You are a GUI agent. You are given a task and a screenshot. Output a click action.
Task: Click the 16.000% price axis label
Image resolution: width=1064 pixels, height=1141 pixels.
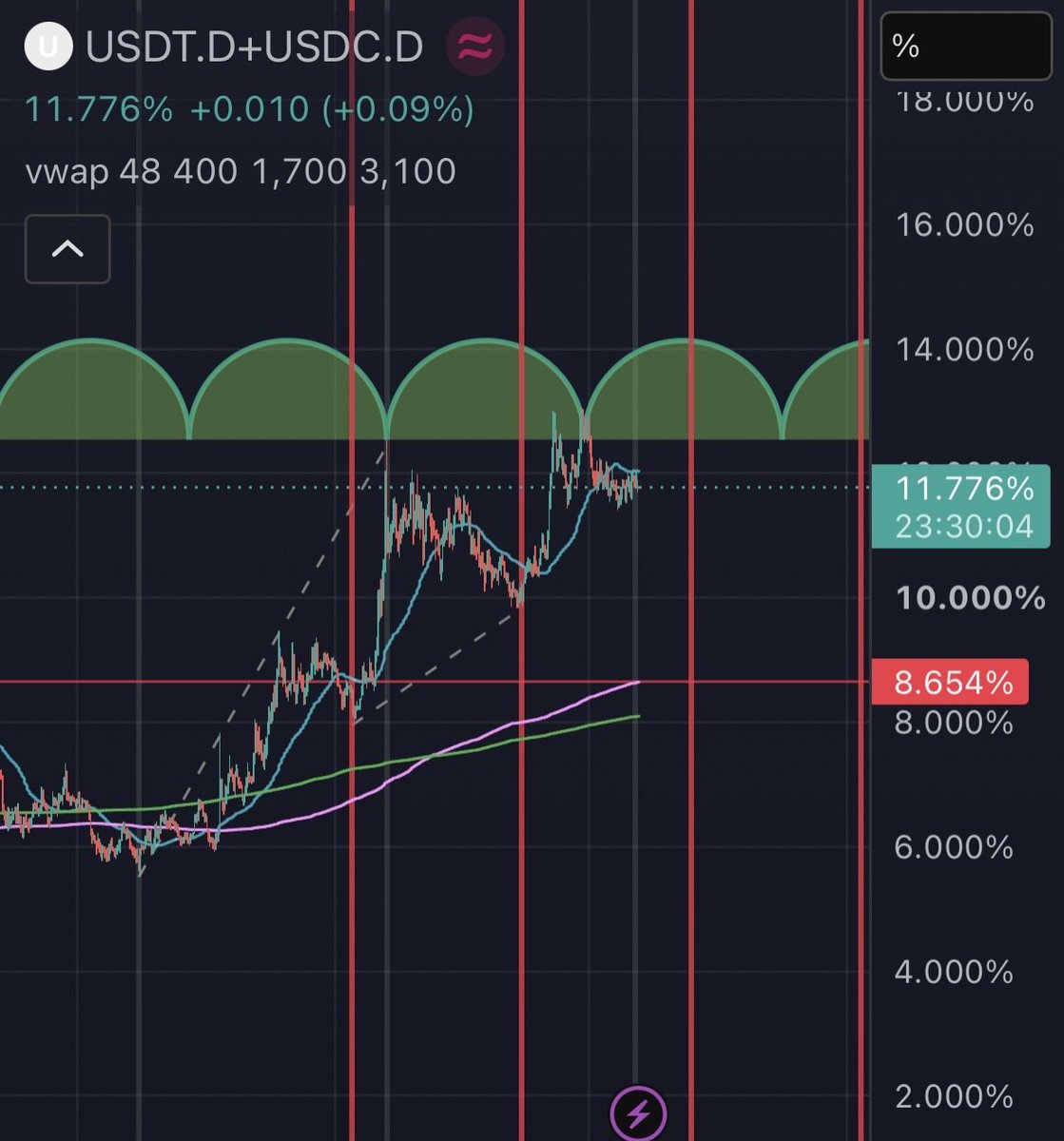[964, 224]
